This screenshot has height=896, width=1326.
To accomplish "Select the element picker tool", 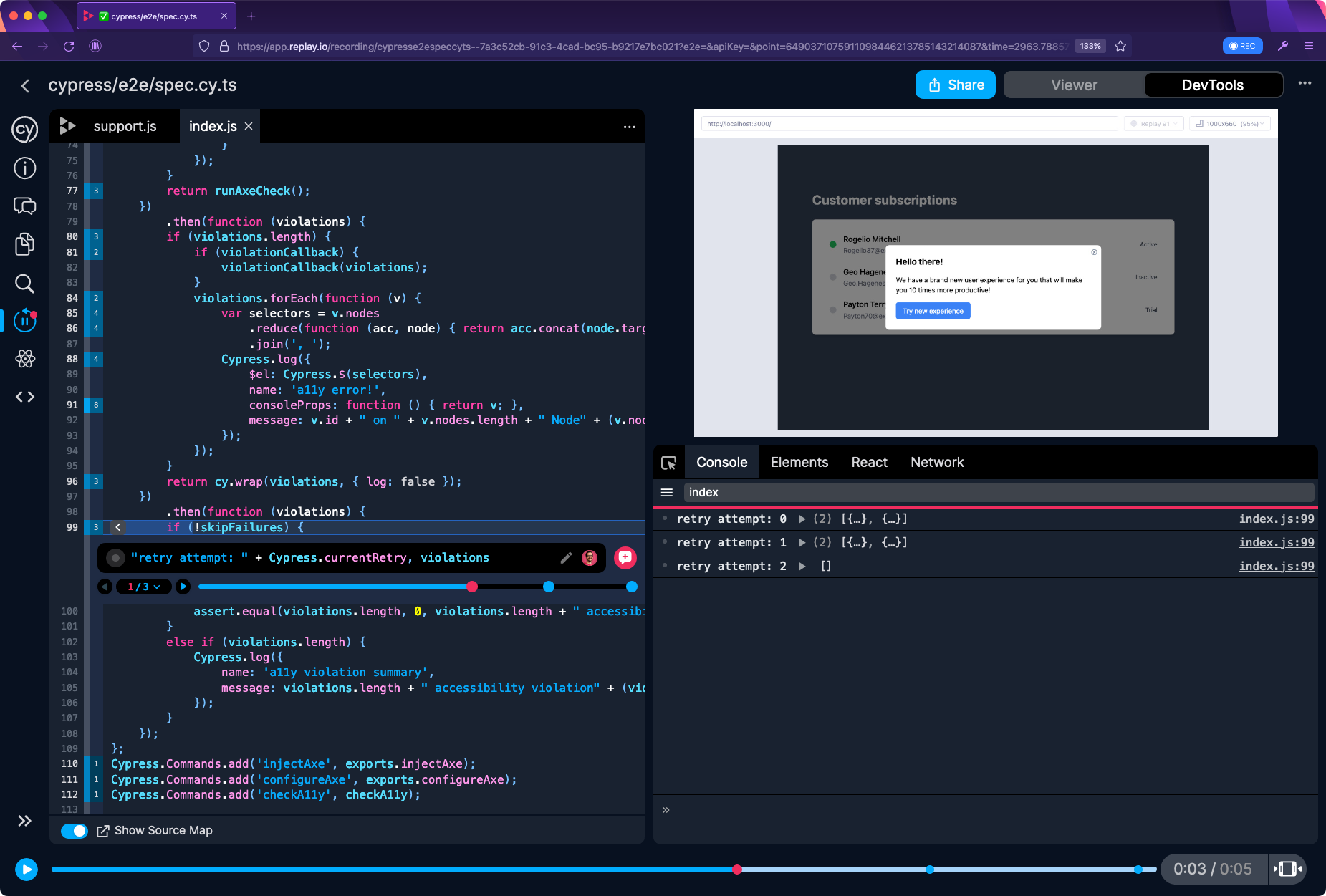I will pyautogui.click(x=668, y=463).
